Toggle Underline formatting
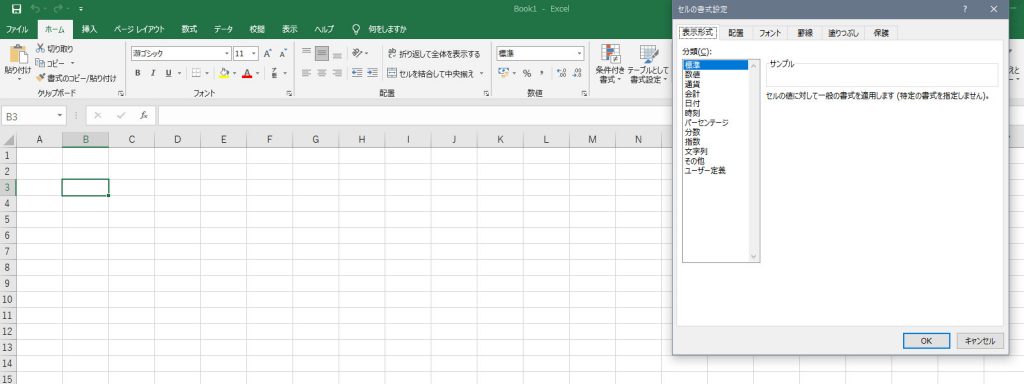This screenshot has height=384, width=1024. click(168, 73)
